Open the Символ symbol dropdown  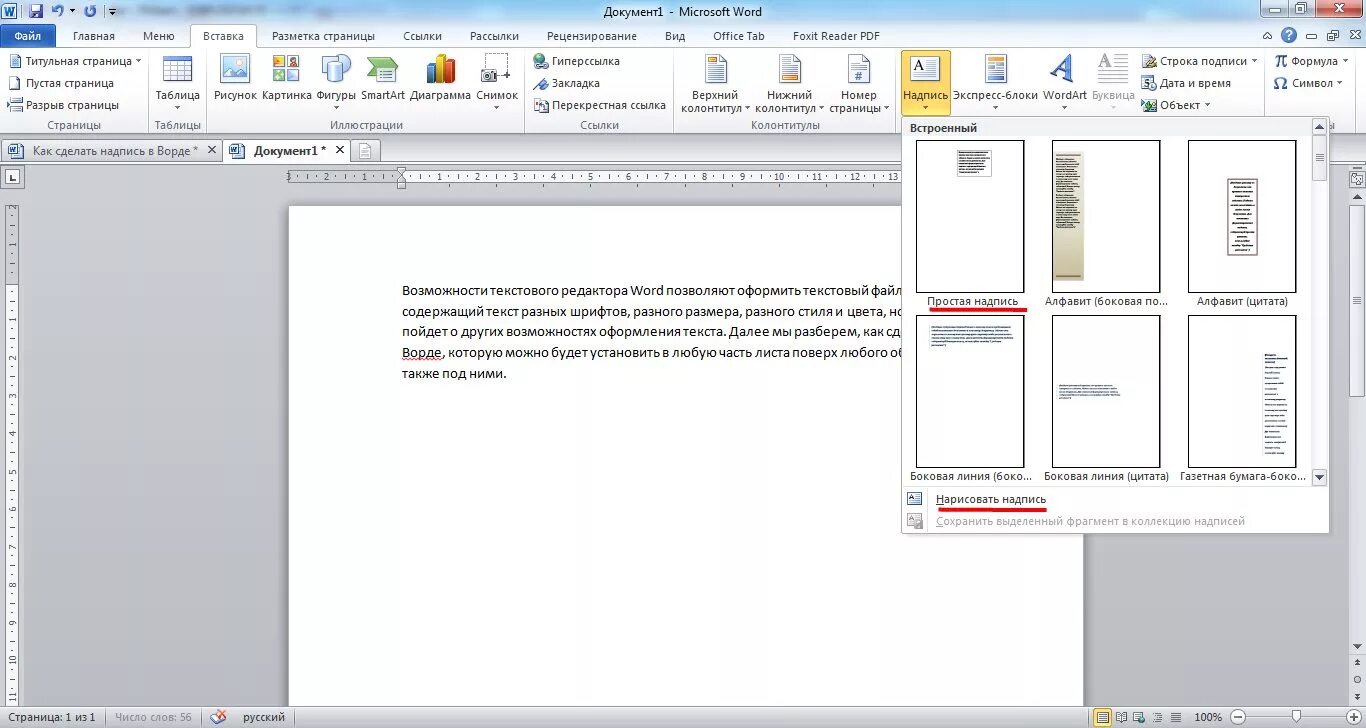tap(1310, 83)
